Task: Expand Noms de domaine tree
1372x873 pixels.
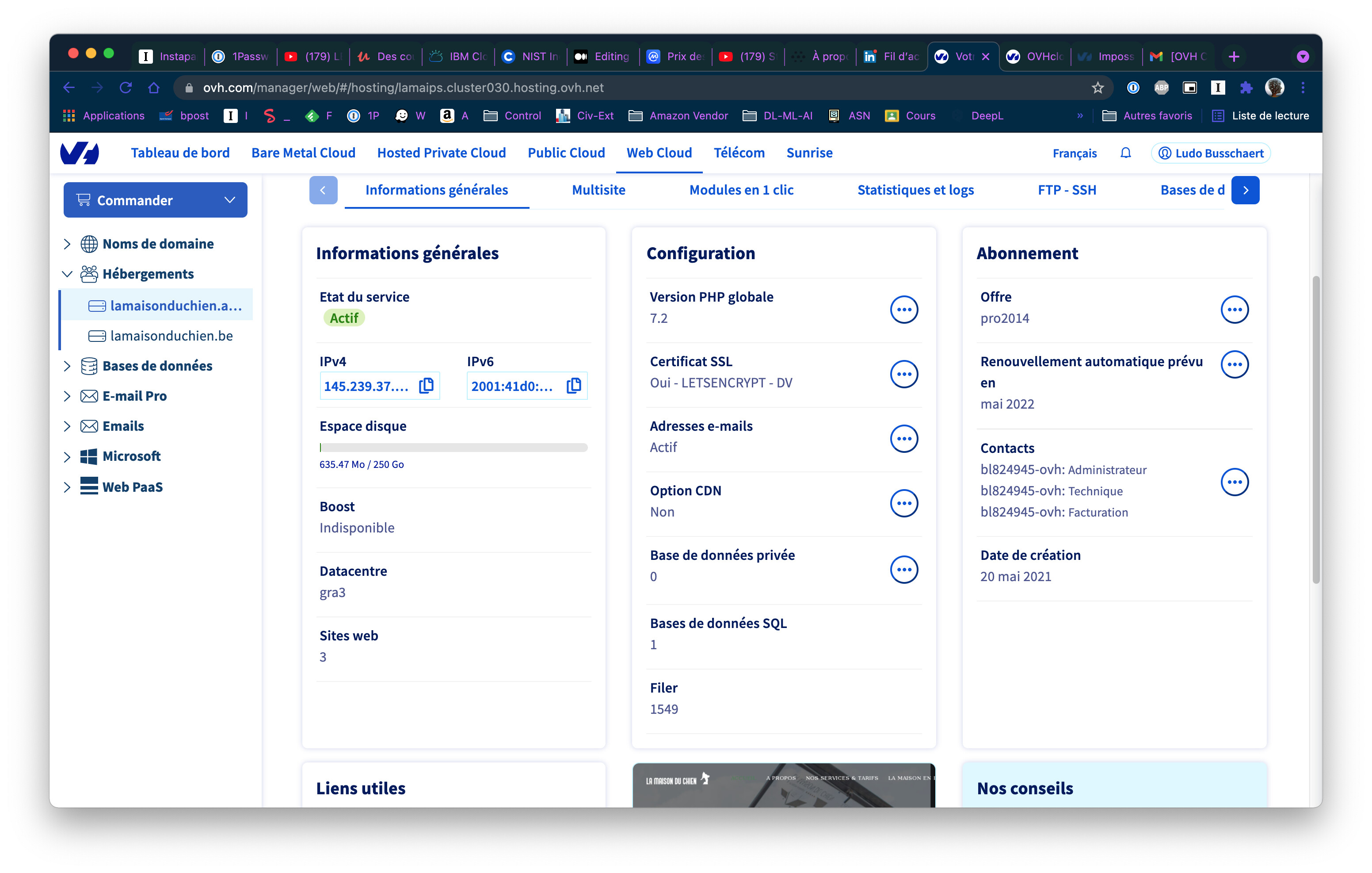Action: coord(67,244)
